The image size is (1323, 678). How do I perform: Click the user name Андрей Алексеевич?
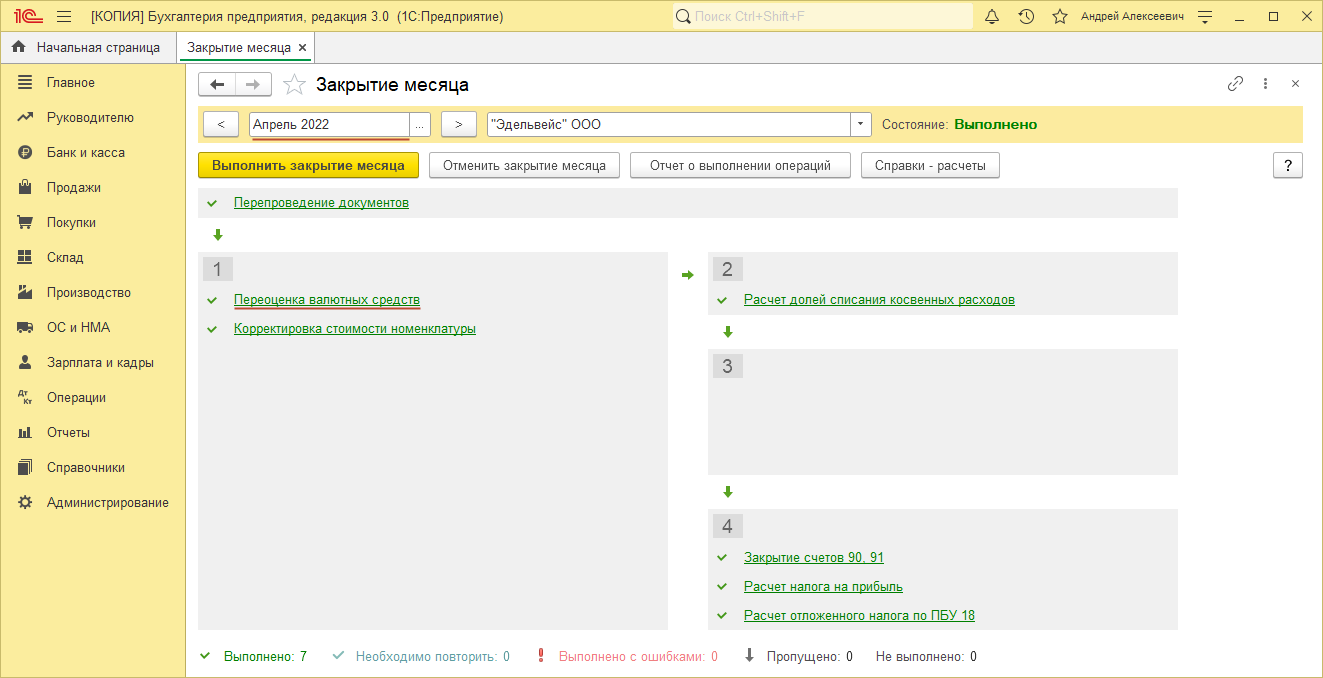point(1132,17)
